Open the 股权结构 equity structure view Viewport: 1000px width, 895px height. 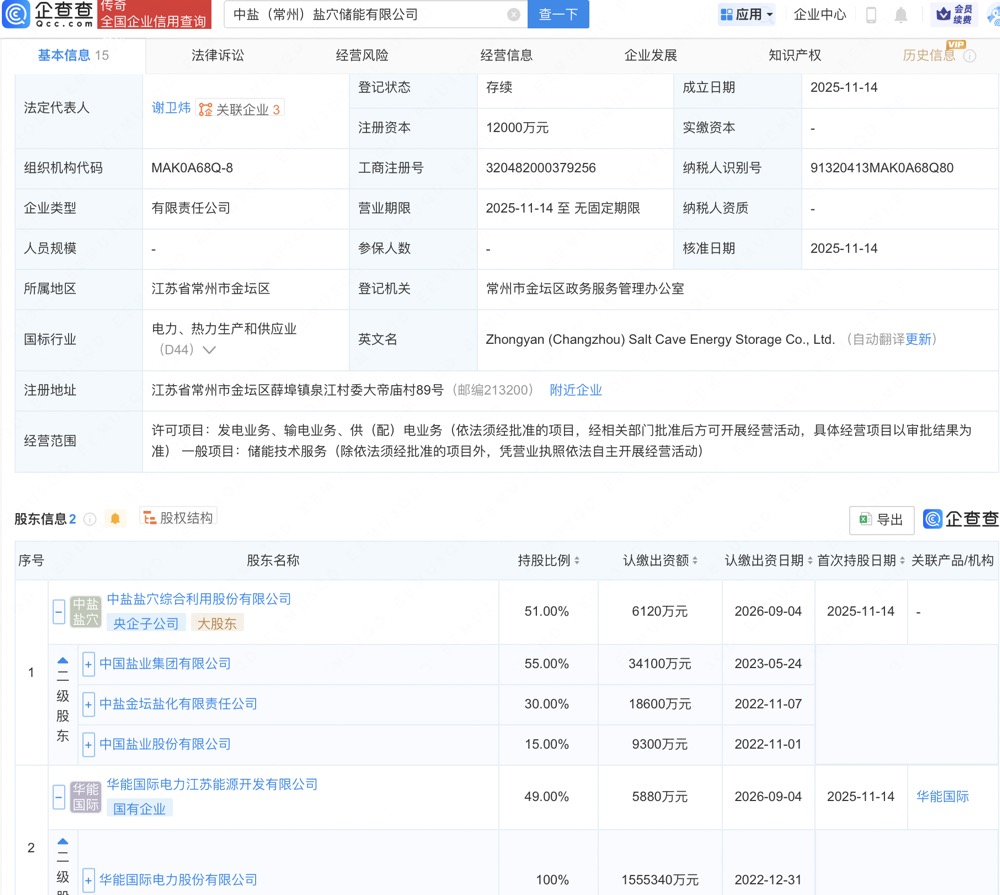point(178,518)
